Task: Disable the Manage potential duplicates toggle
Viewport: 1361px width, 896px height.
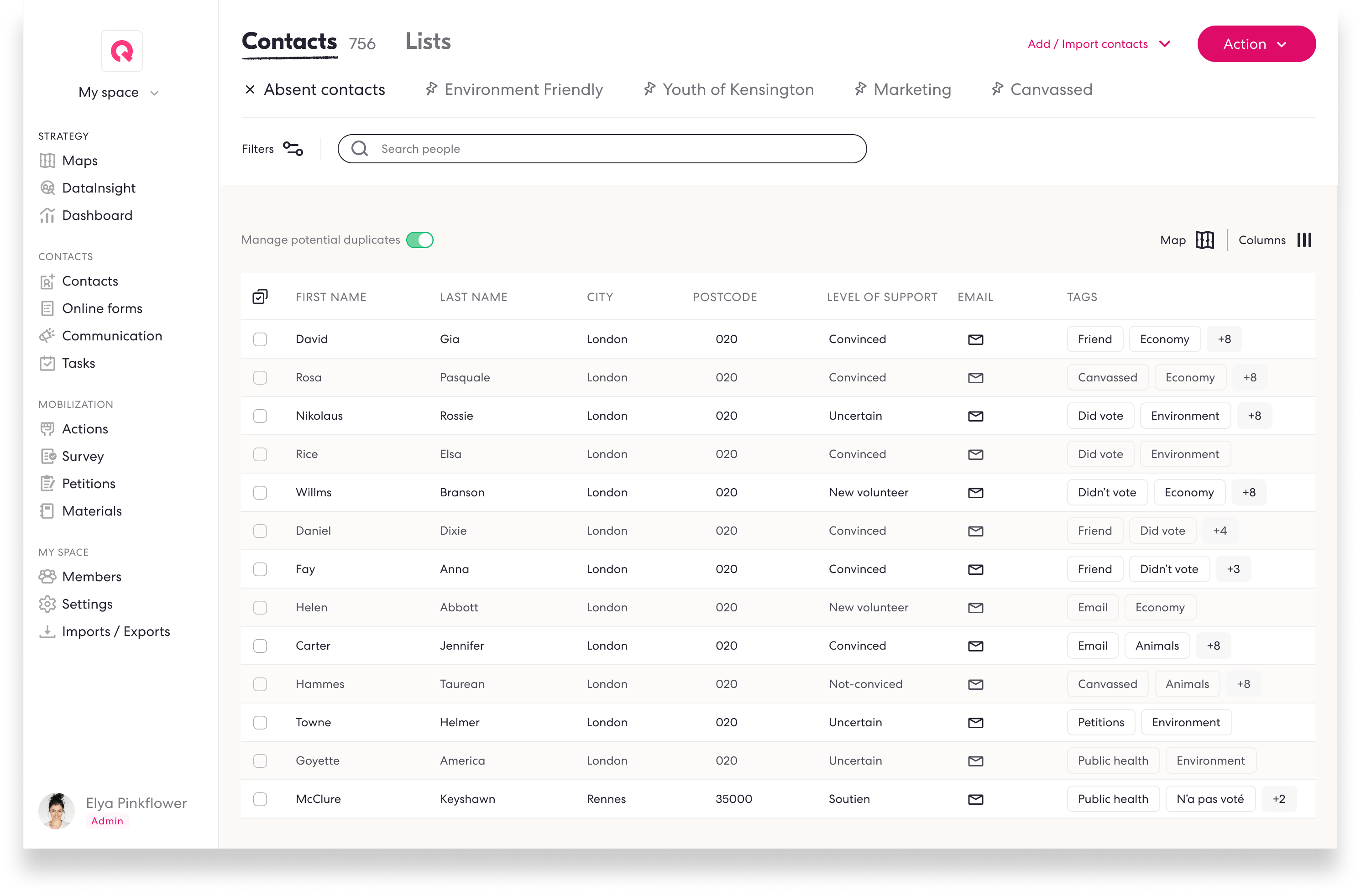Action: pyautogui.click(x=420, y=240)
